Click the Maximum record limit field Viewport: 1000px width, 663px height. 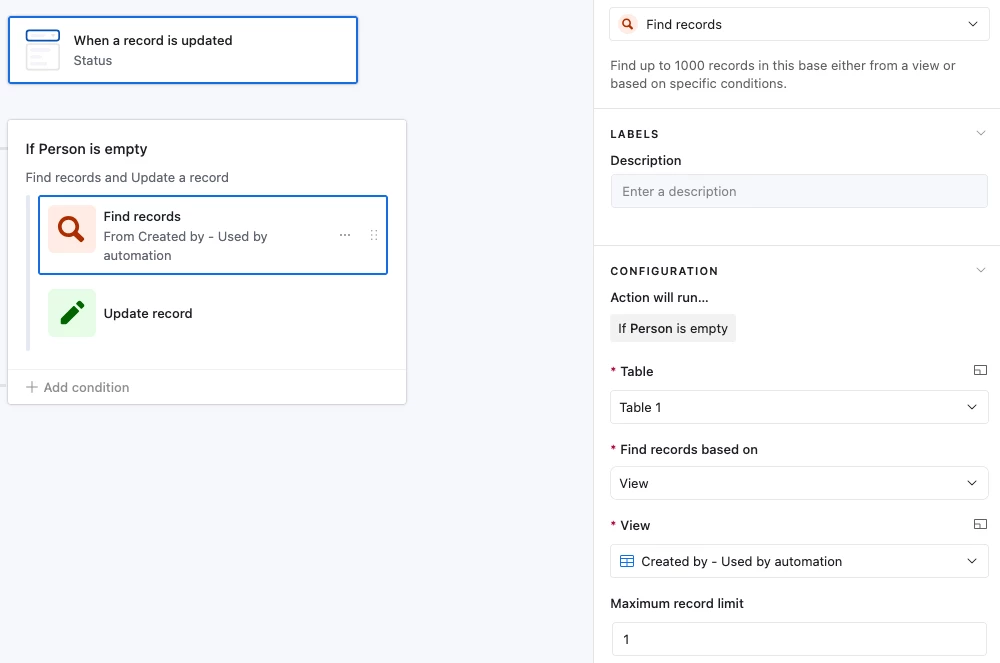pos(799,639)
